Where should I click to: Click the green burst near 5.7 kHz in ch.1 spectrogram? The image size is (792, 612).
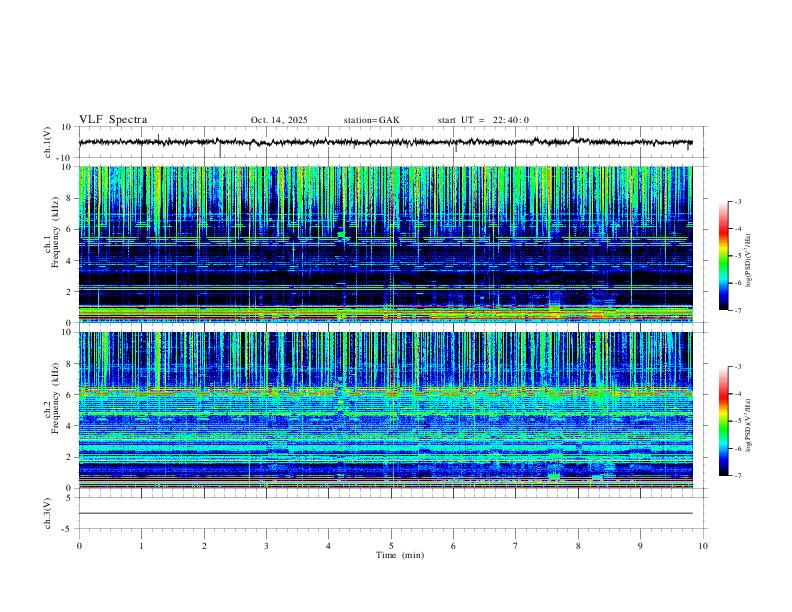click(x=342, y=234)
